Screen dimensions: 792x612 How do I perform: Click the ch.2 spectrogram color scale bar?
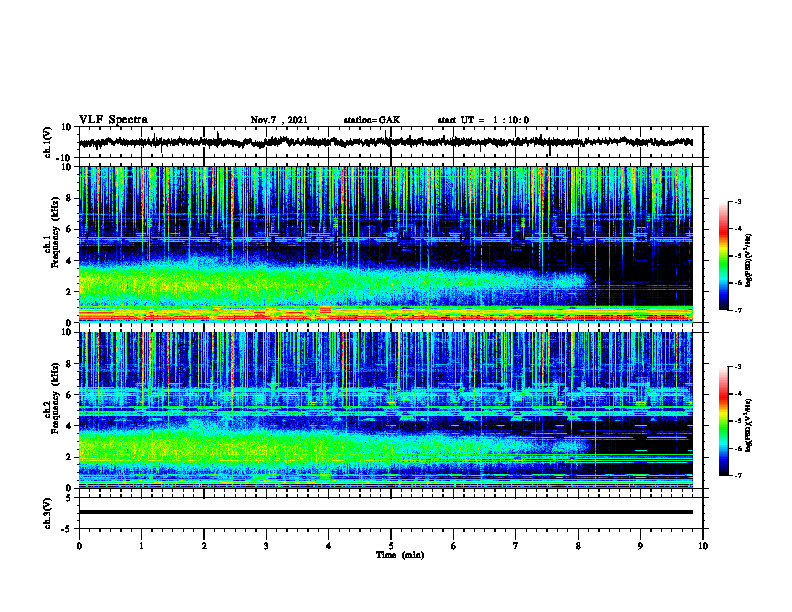point(723,421)
